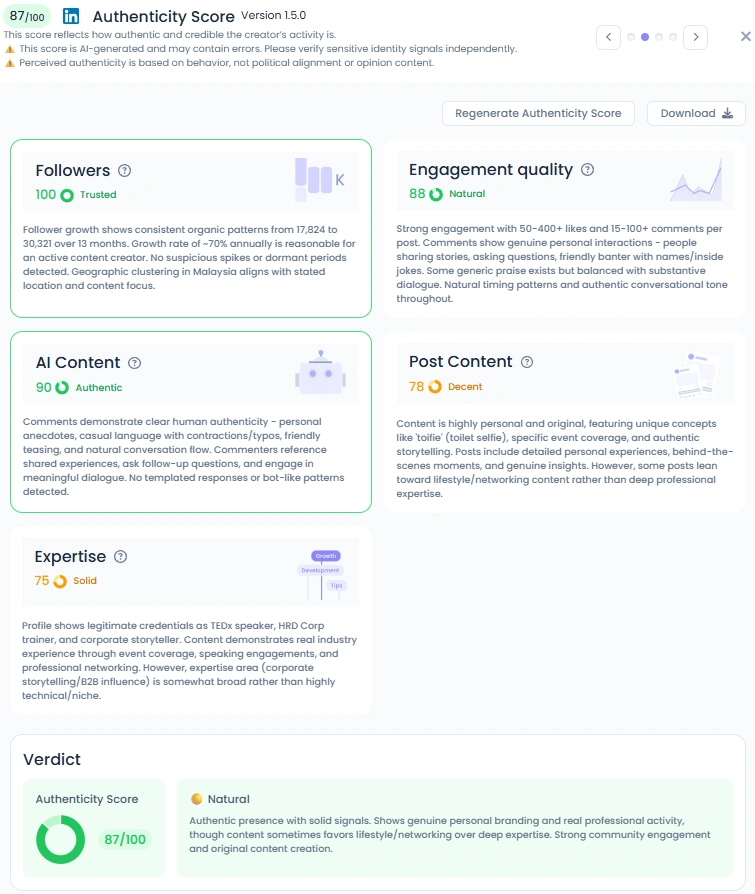Click the AI Content help icon
Image resolution: width=755 pixels, height=894 pixels.
tap(135, 363)
